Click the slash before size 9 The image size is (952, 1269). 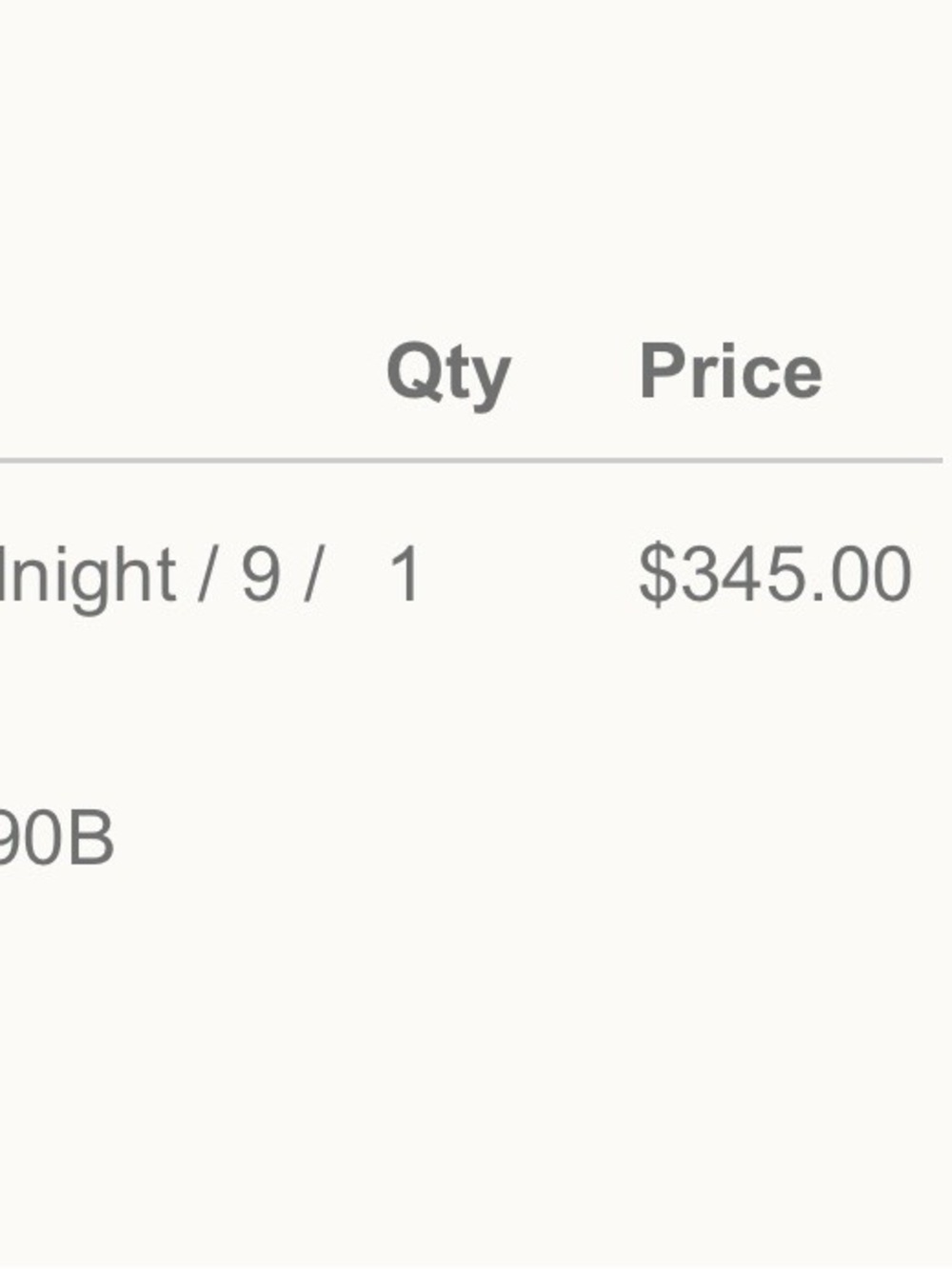(206, 574)
